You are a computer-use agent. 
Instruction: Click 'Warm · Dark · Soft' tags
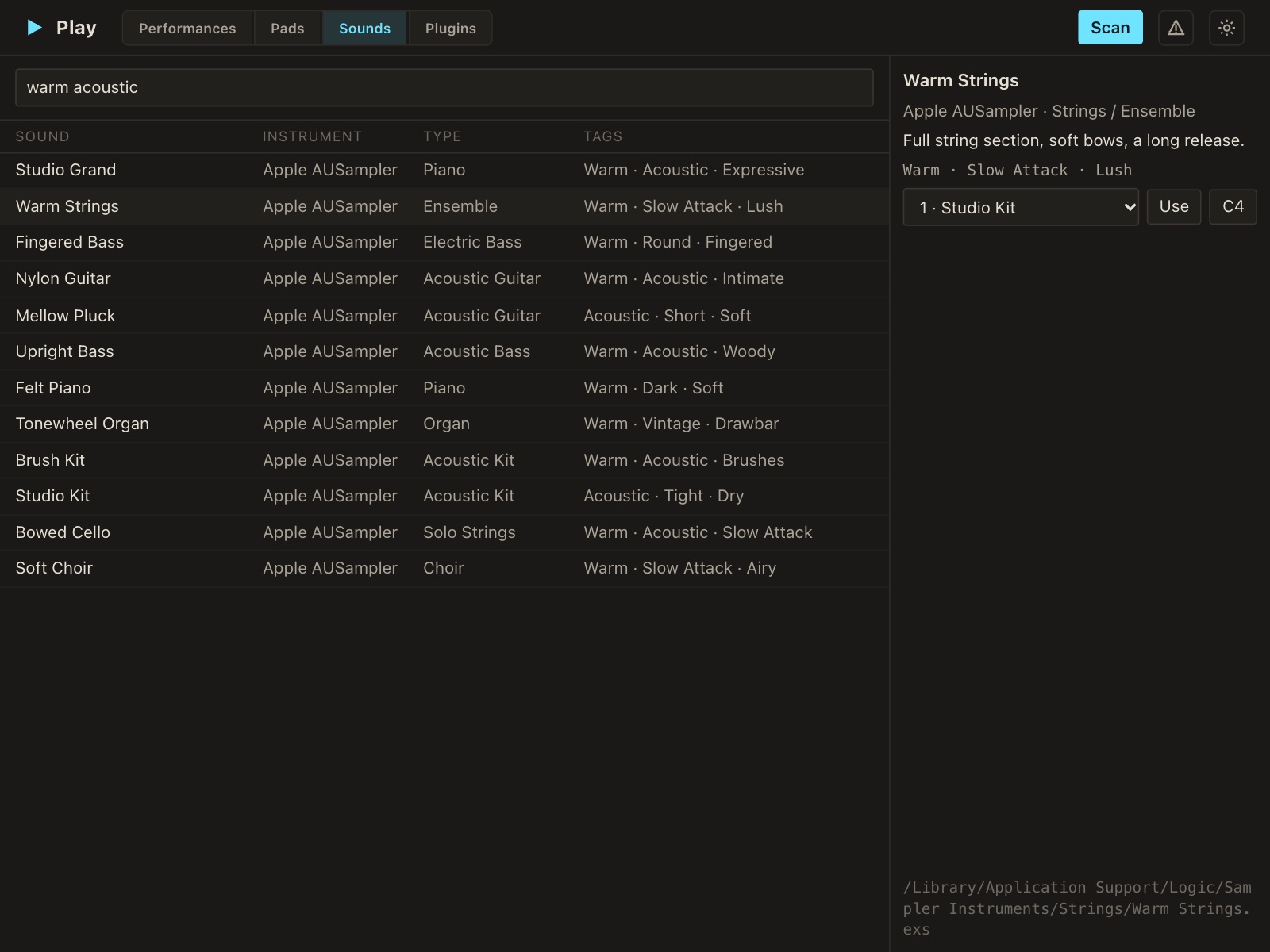click(654, 388)
